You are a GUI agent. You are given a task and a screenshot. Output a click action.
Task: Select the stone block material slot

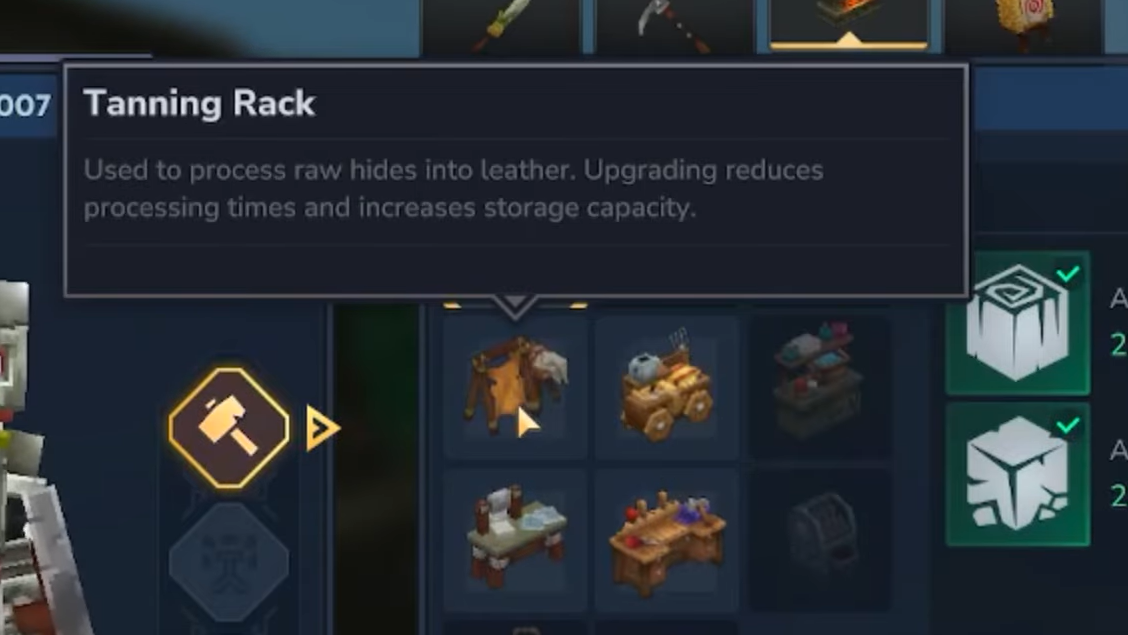pos(1017,474)
